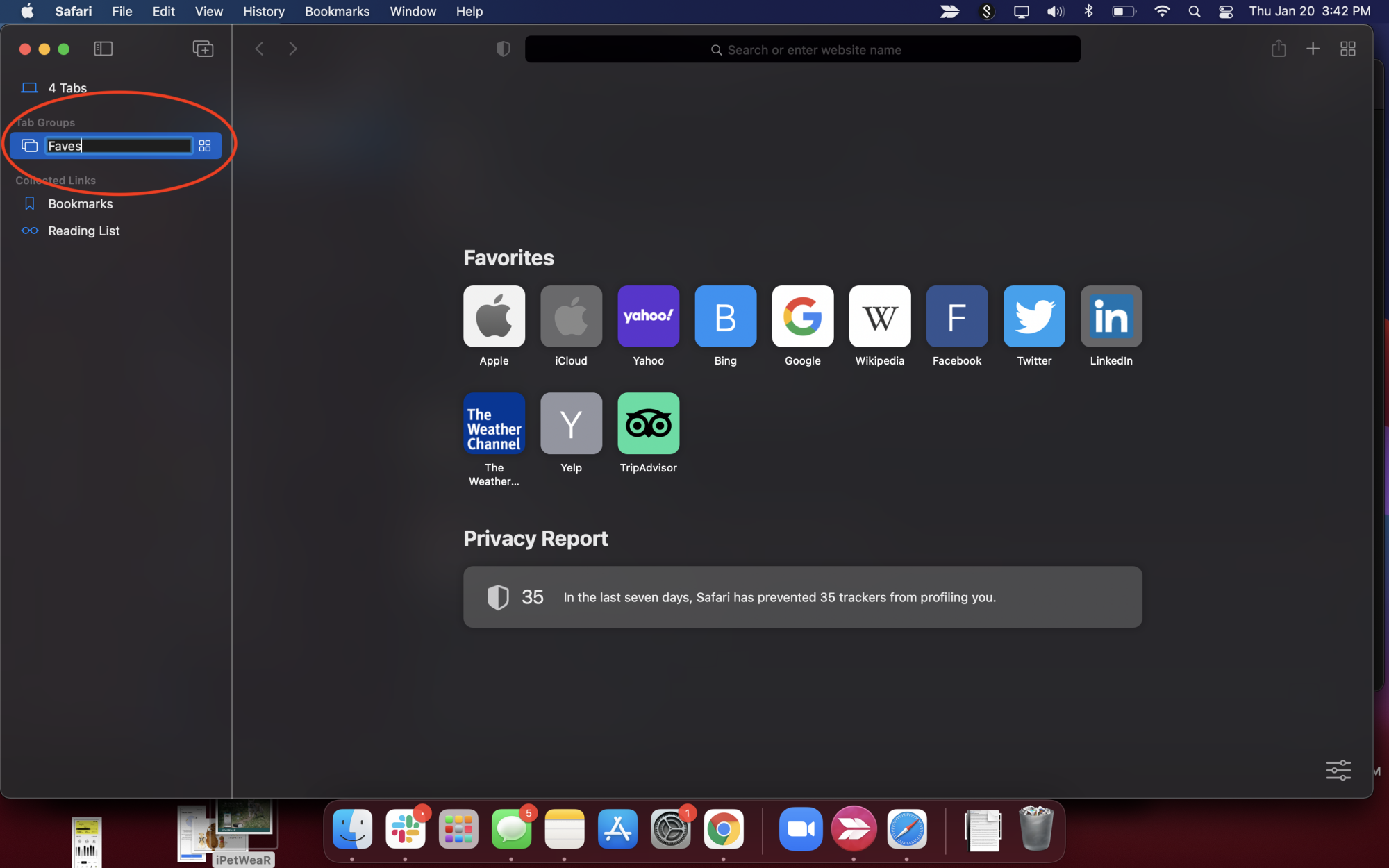Click the address search field

802,49
